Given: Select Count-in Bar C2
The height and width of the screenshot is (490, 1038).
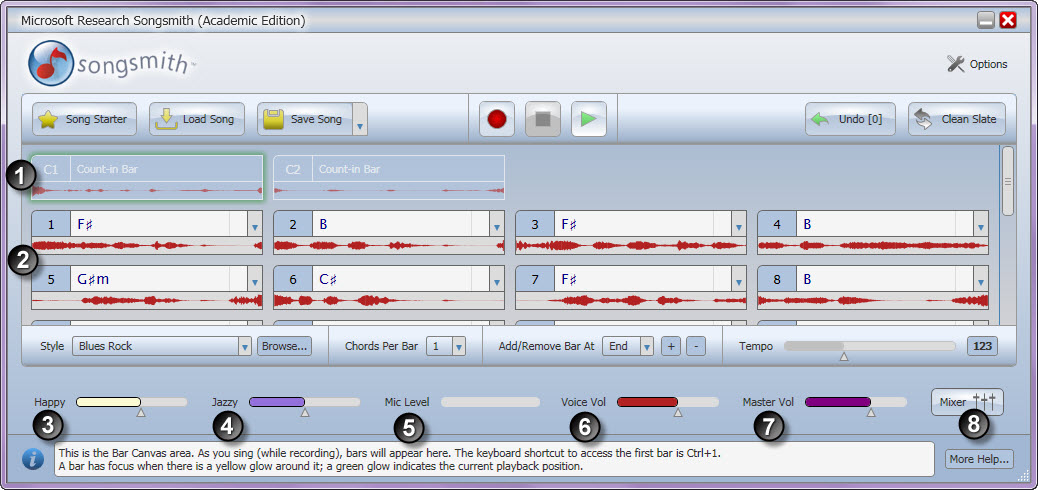Looking at the screenshot, I should pyautogui.click(x=389, y=177).
